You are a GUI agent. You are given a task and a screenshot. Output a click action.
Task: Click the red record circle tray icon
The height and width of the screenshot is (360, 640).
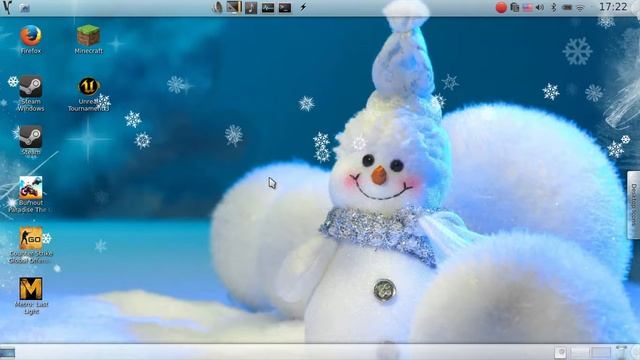point(501,7)
